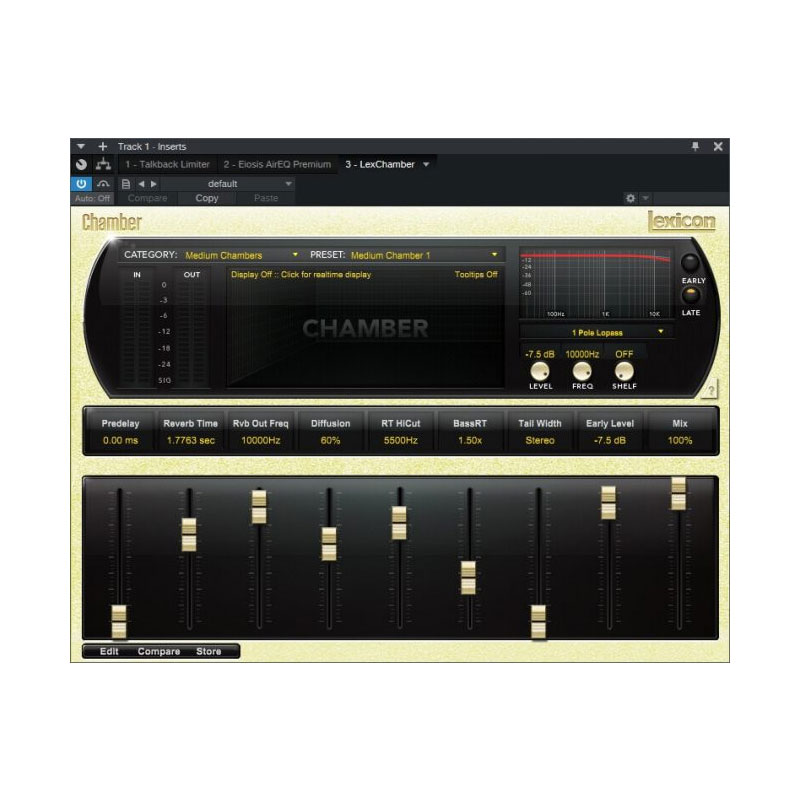Select the LexChamber insert tab

click(x=380, y=164)
